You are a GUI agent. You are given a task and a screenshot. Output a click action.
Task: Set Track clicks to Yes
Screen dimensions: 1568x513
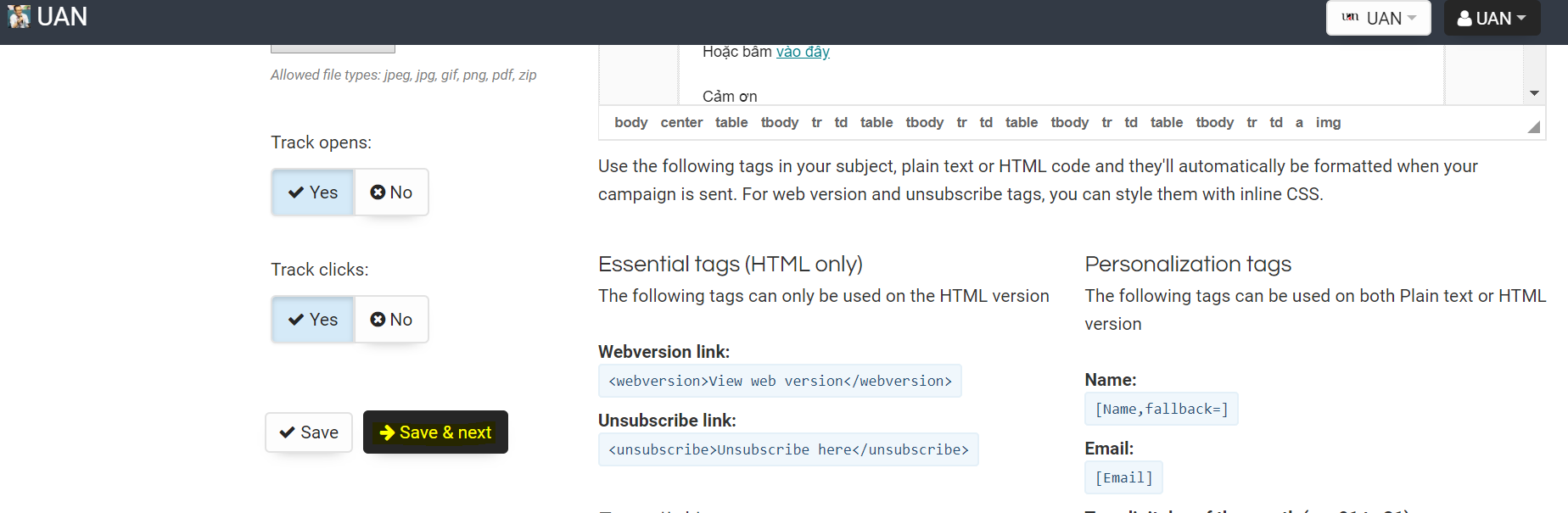pos(313,320)
